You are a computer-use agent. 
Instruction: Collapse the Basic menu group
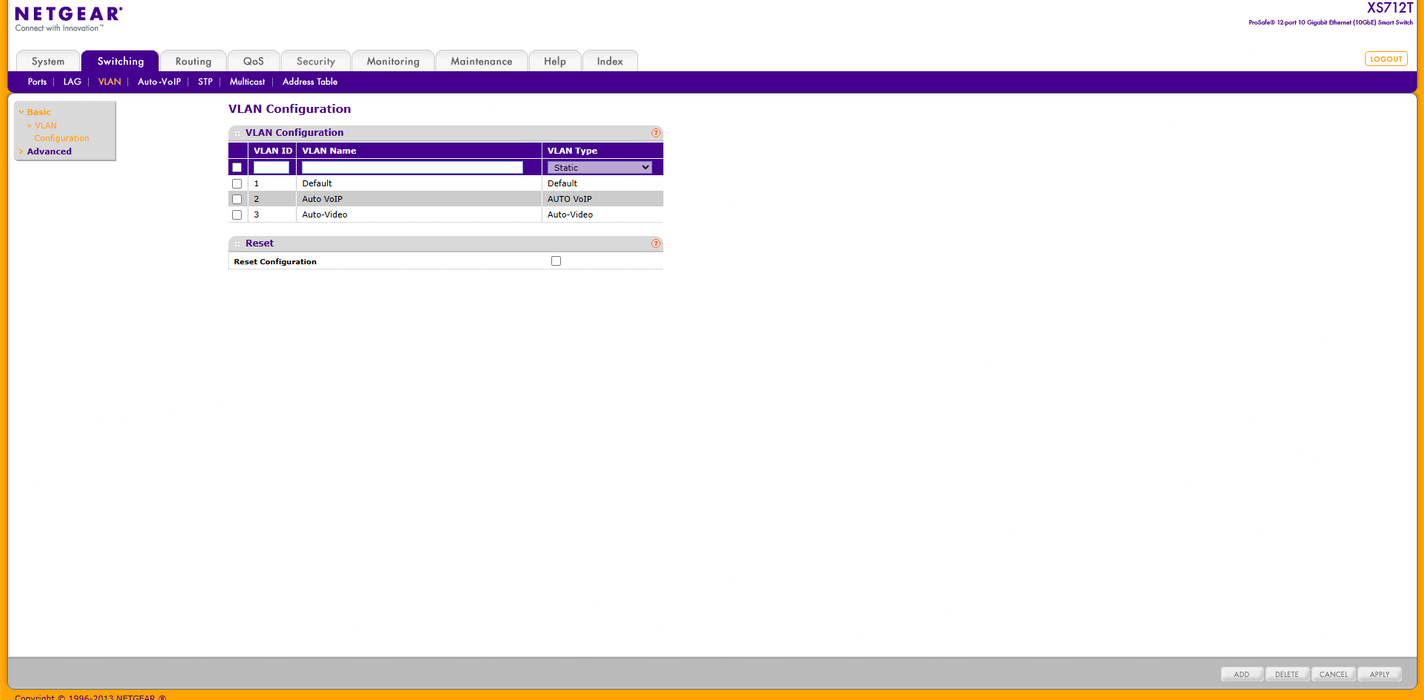[39, 112]
